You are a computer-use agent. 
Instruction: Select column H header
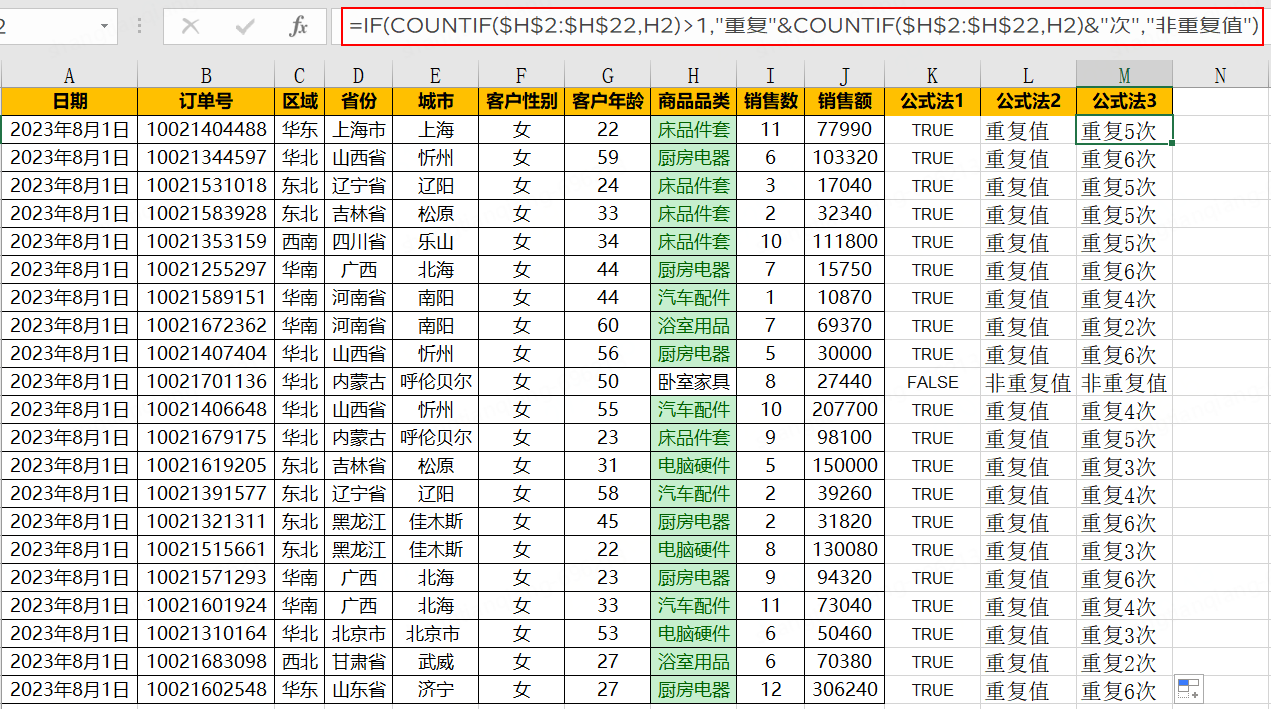coord(693,74)
